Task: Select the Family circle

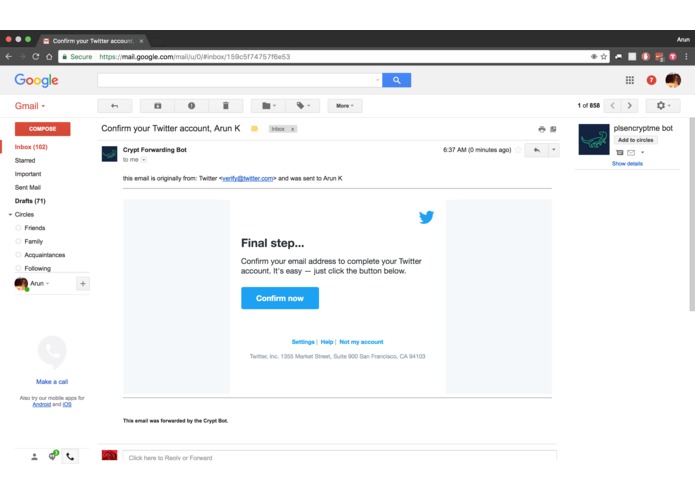Action: [x=33, y=241]
